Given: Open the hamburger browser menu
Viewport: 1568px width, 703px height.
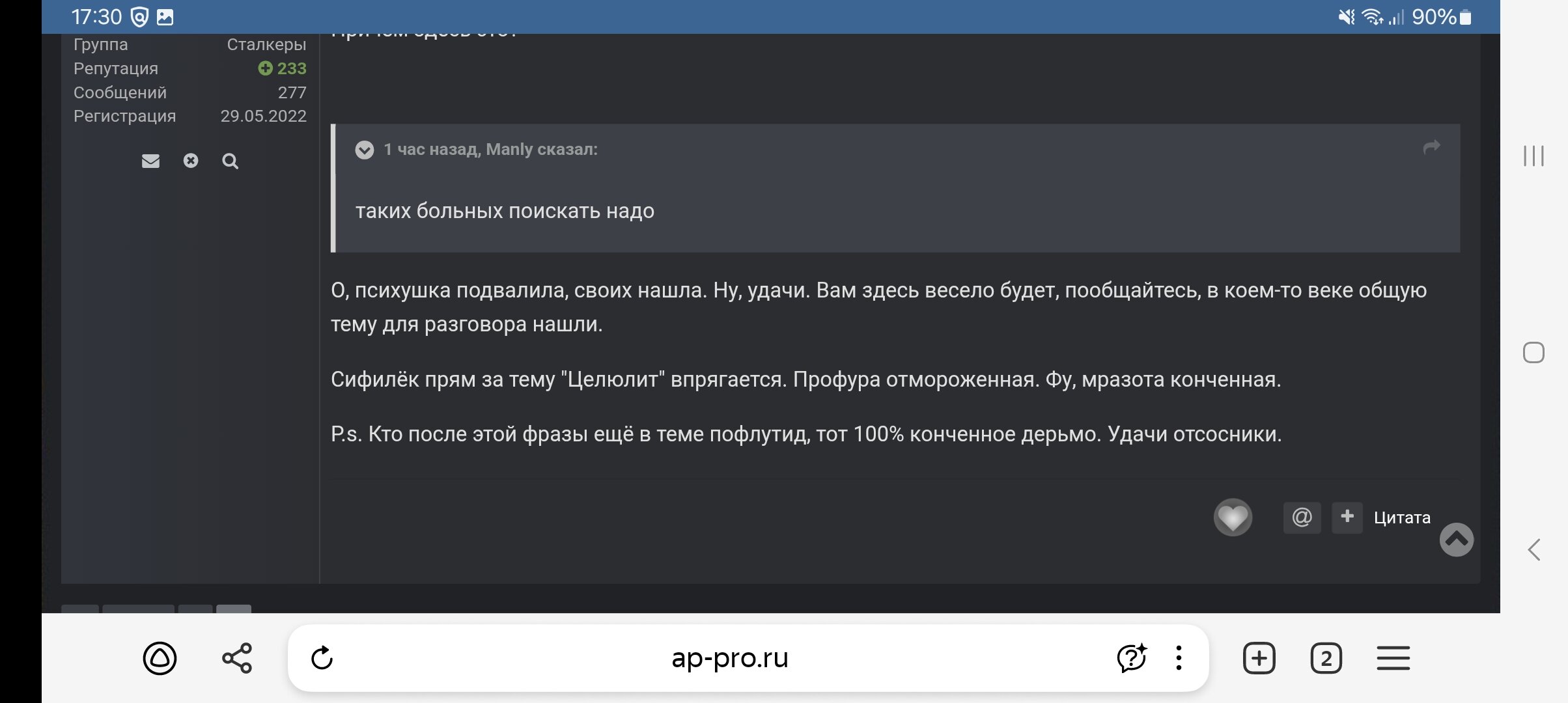Looking at the screenshot, I should click(x=1393, y=658).
